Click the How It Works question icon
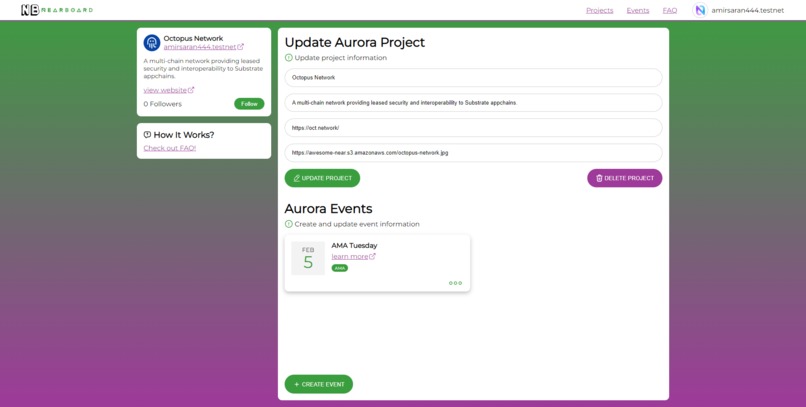 coord(147,135)
